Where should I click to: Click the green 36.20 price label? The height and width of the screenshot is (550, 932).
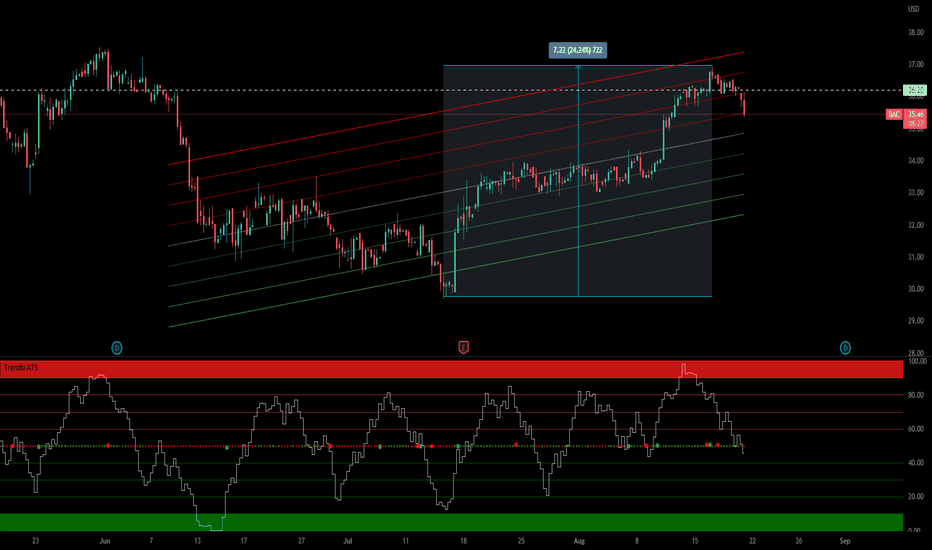coord(915,90)
